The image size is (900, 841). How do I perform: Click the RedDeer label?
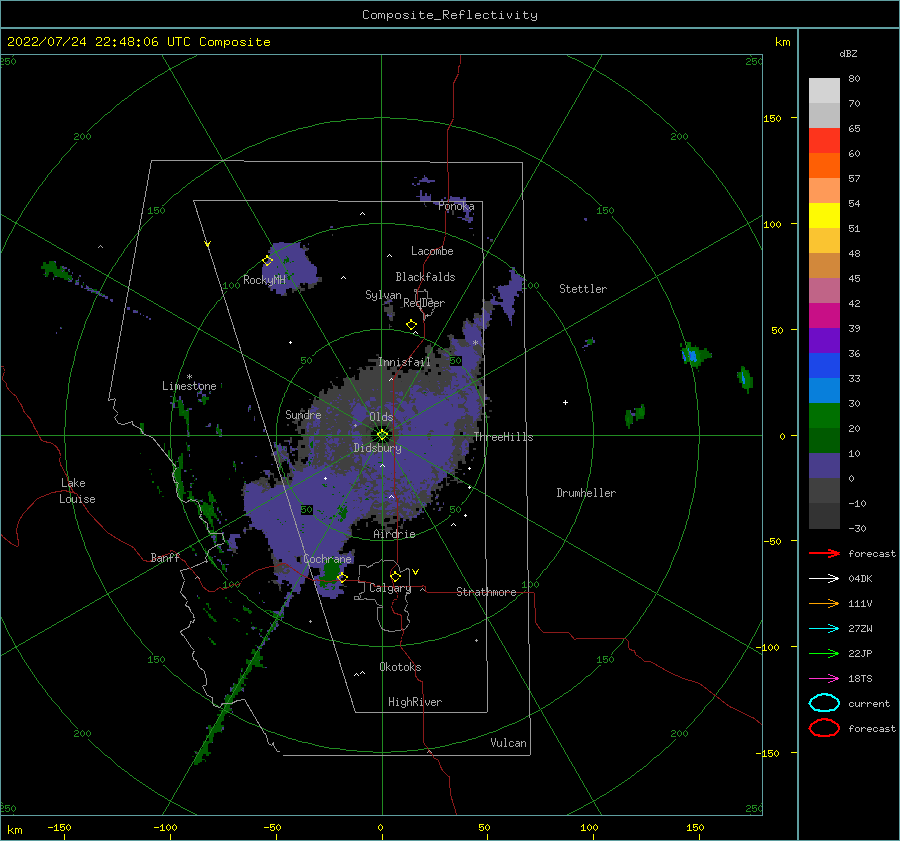pyautogui.click(x=424, y=303)
